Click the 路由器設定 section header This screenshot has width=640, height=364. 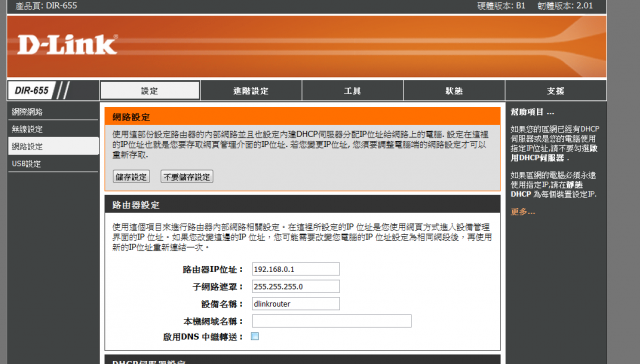302,204
